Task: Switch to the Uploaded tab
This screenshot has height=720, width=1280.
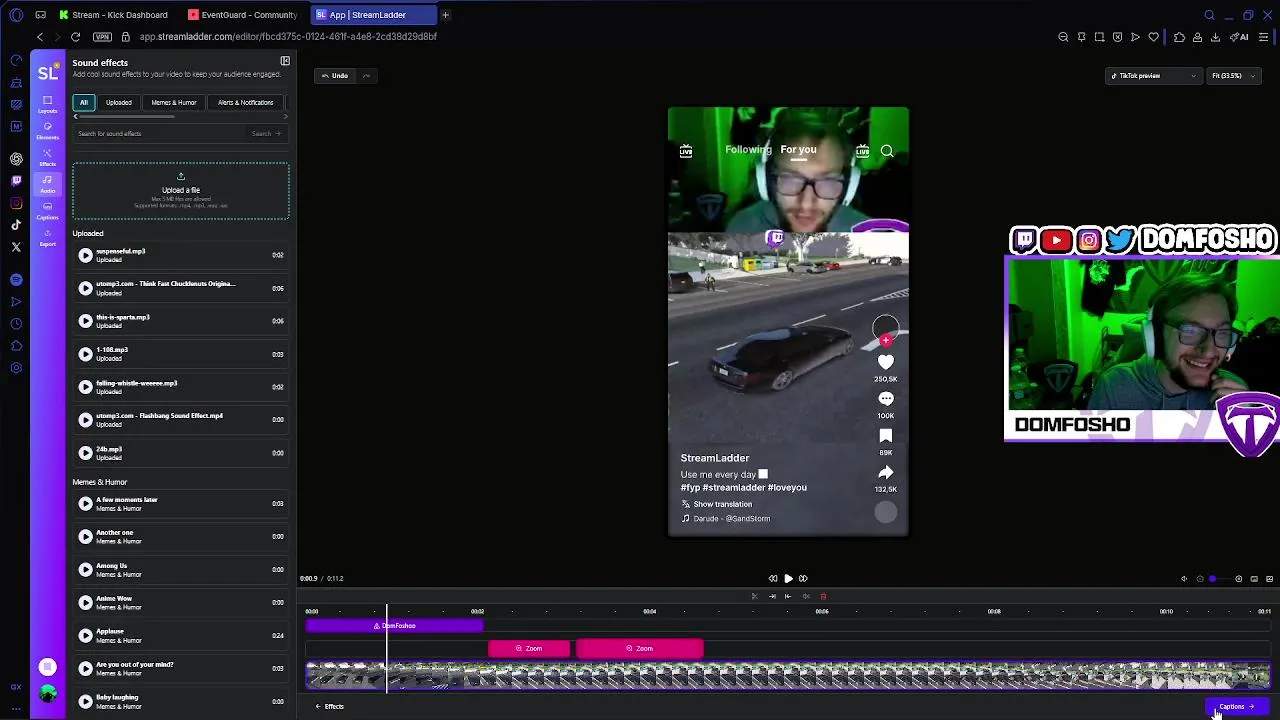Action: (119, 102)
